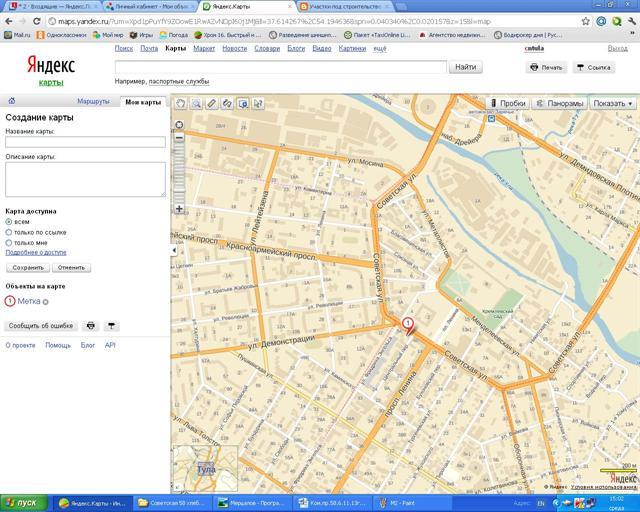Click the main map search field
This screenshot has height=512, width=640.
[280, 67]
